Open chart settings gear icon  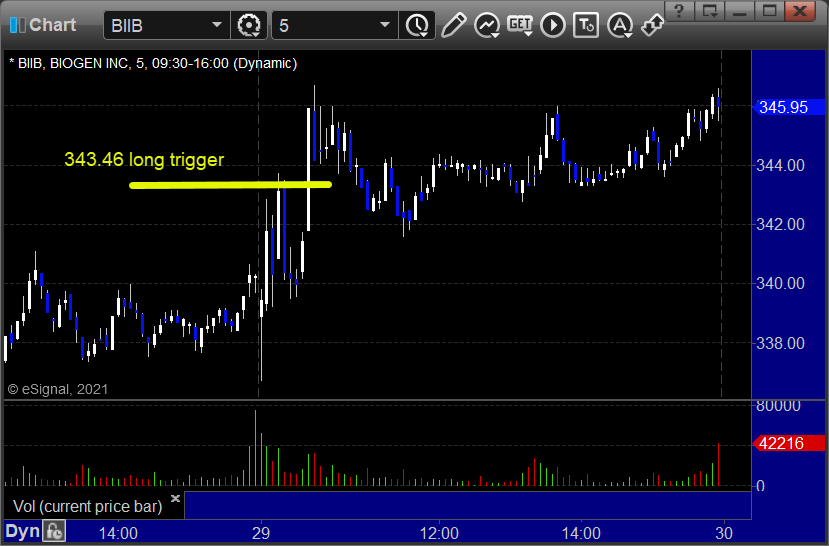coord(248,25)
